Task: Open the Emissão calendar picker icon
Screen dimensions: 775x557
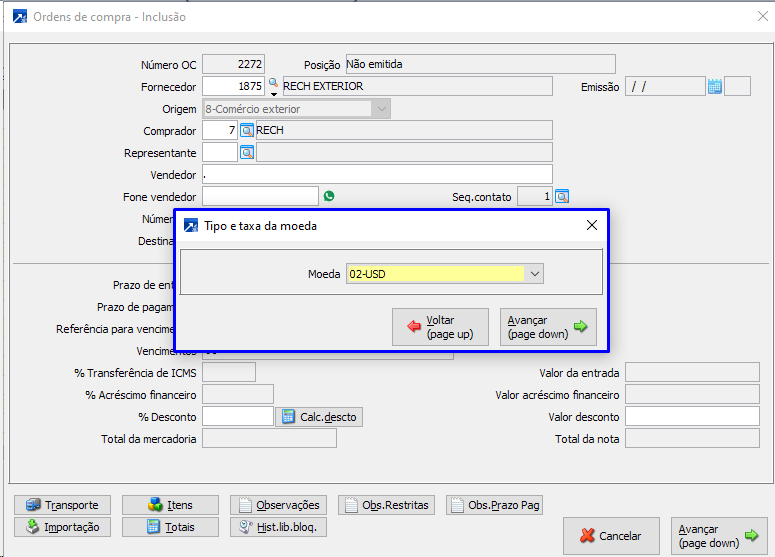Action: 714,86
